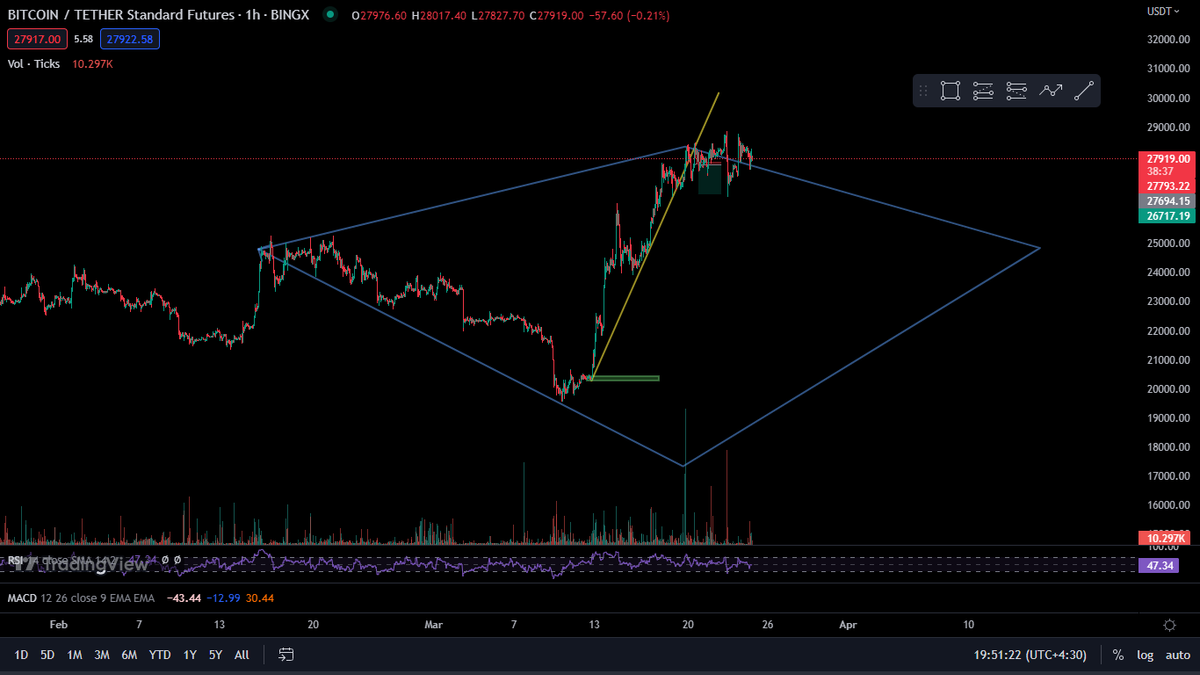Pick the trend line tool icon
This screenshot has width=1200, height=675.
tap(1083, 91)
